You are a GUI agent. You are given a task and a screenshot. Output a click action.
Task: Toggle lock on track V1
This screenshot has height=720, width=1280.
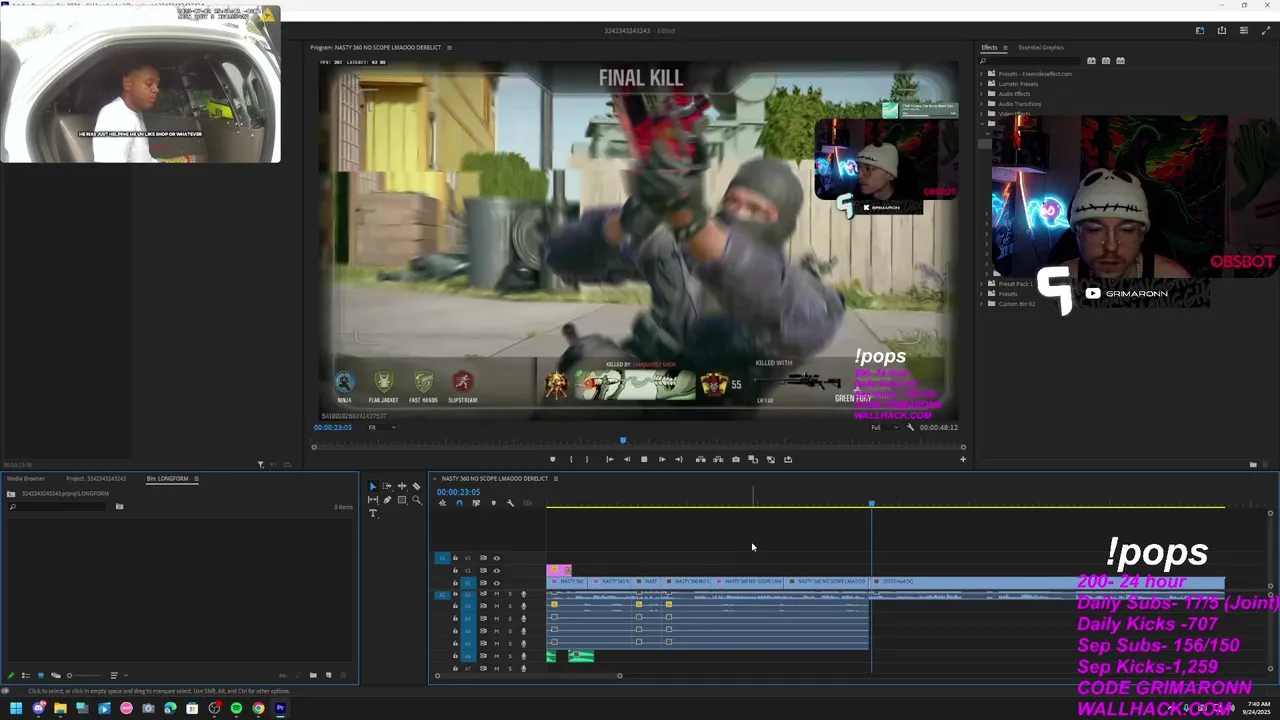(455, 583)
